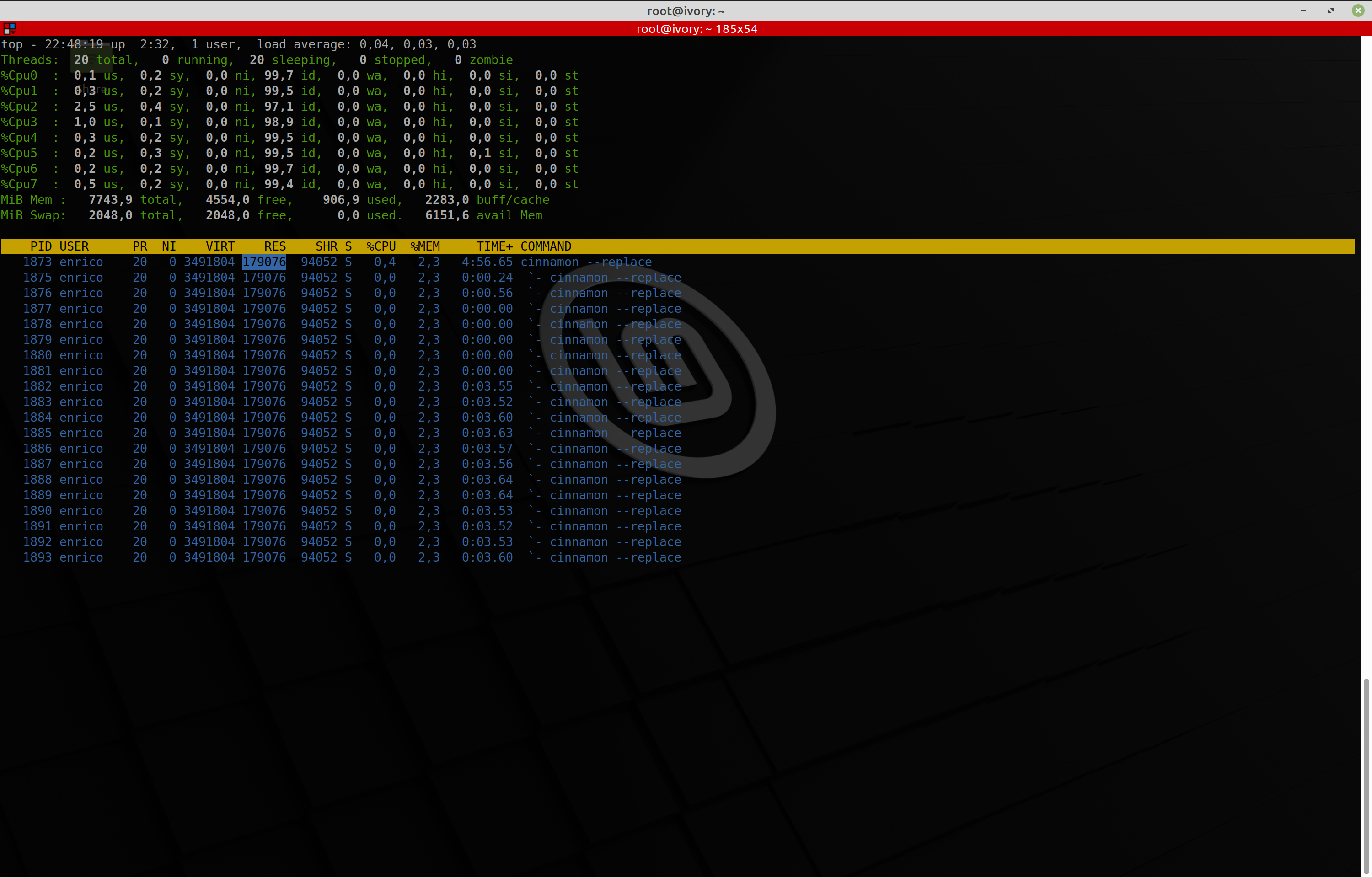Click PID 1880 row
This screenshot has width=1372, height=878.
coord(352,355)
